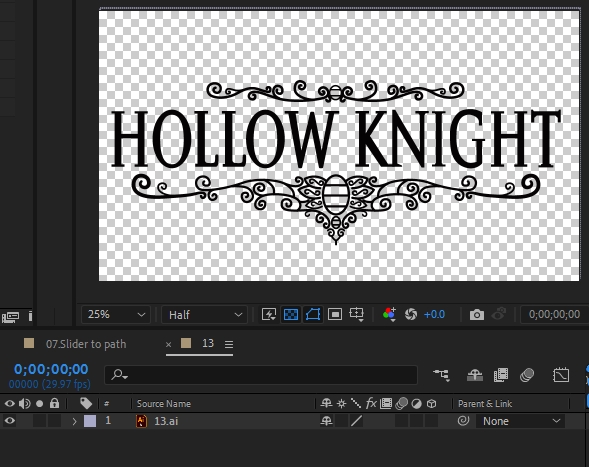Click the collapse transformations star header

[x=341, y=404]
